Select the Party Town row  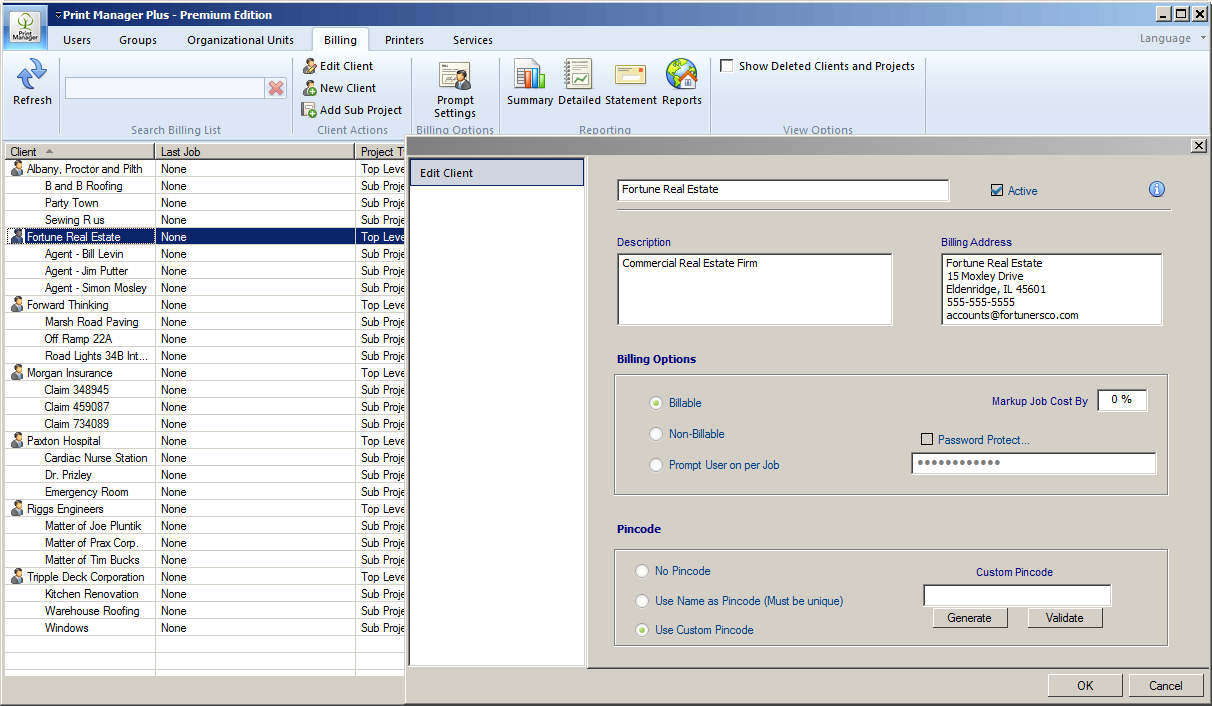pos(205,202)
